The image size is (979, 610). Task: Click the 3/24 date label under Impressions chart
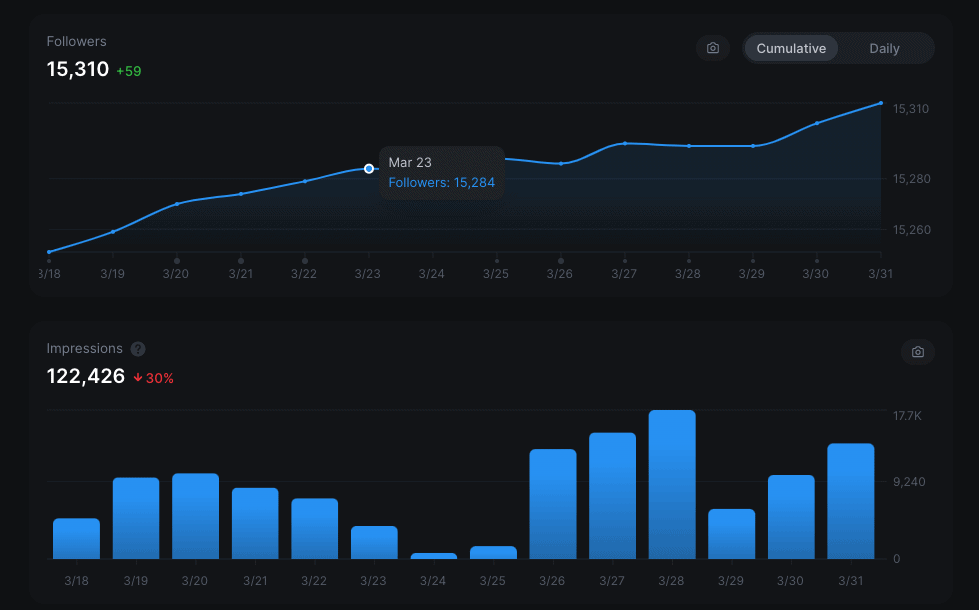pyautogui.click(x=433, y=581)
